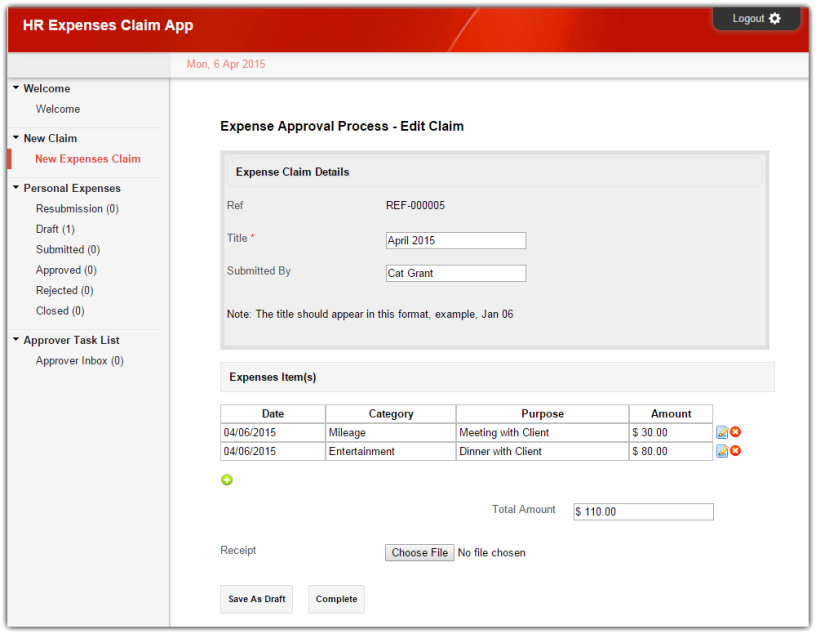Open New Expenses Claim menu item
The width and height of the screenshot is (816, 634).
point(87,159)
